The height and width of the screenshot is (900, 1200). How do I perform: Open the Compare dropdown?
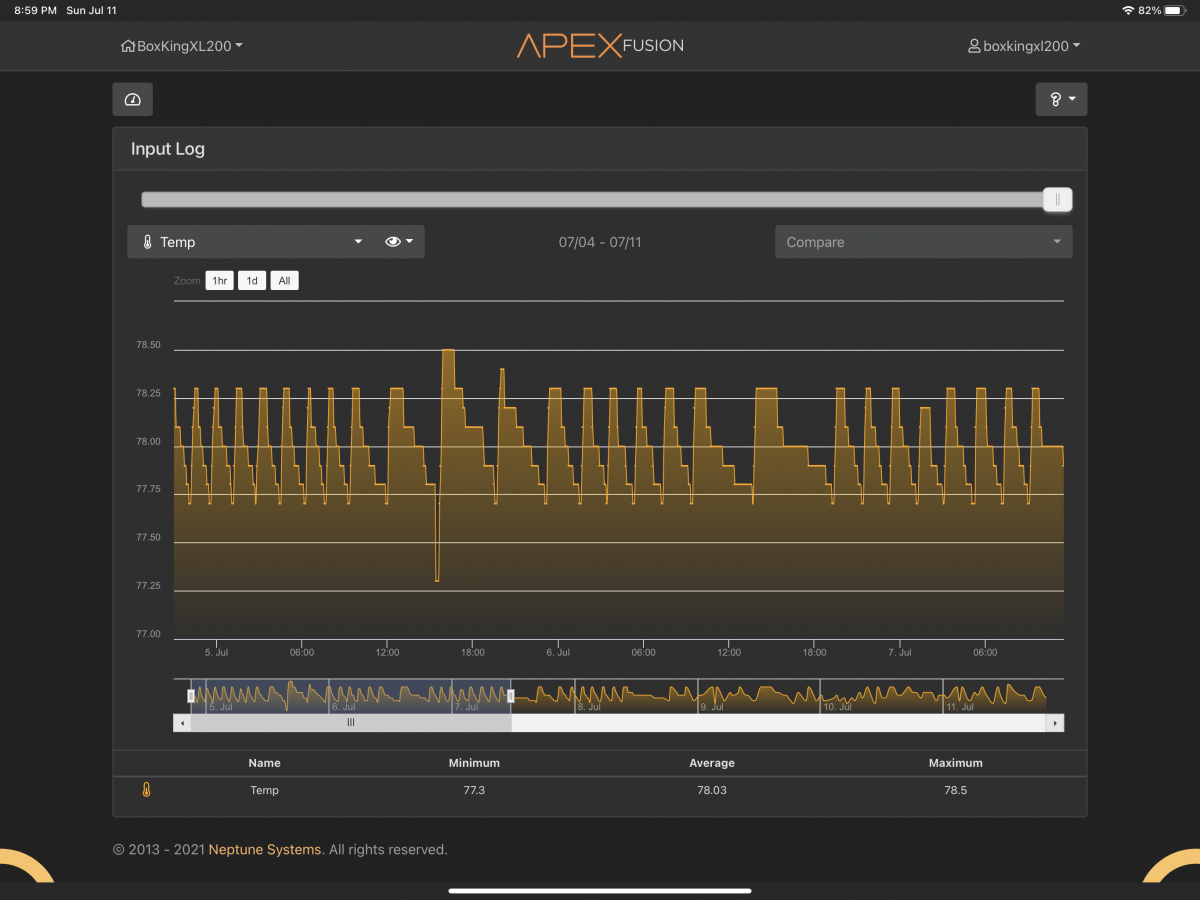(923, 242)
